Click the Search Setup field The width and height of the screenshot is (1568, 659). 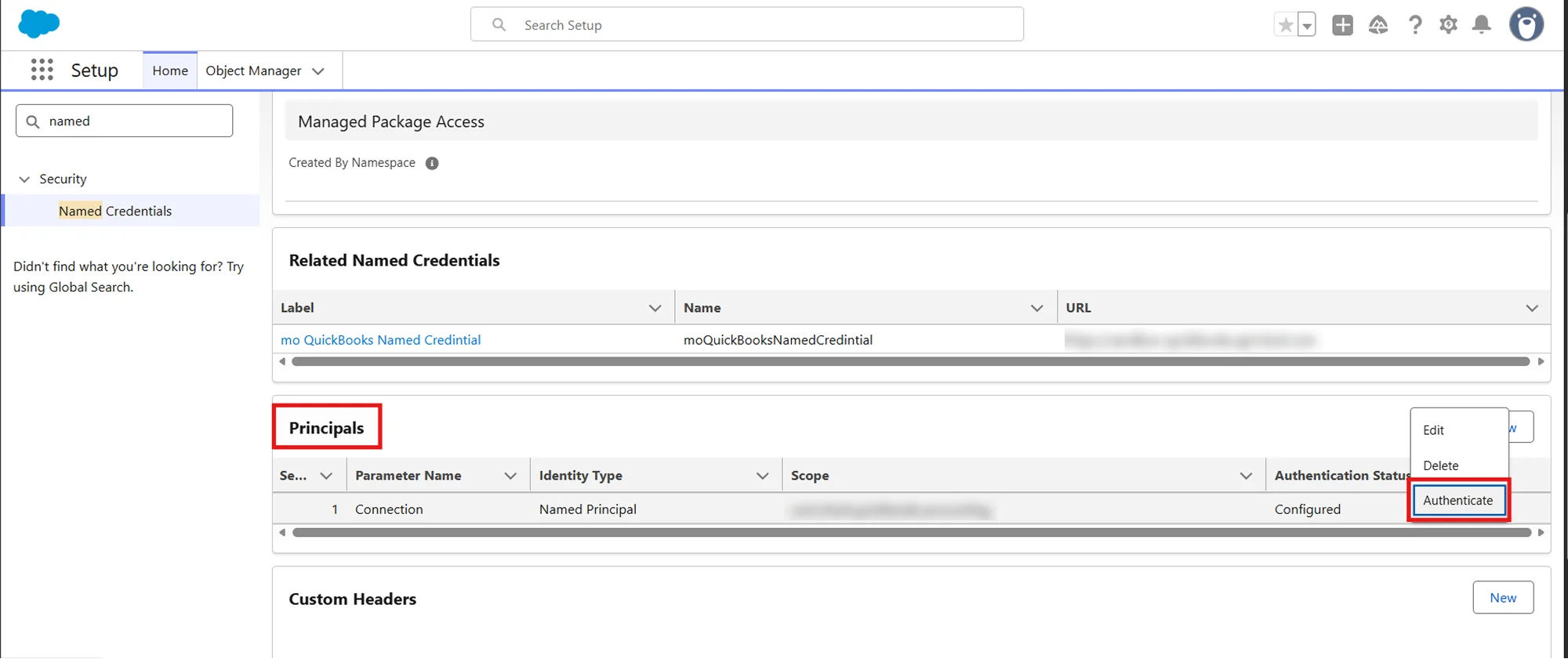pyautogui.click(x=747, y=24)
